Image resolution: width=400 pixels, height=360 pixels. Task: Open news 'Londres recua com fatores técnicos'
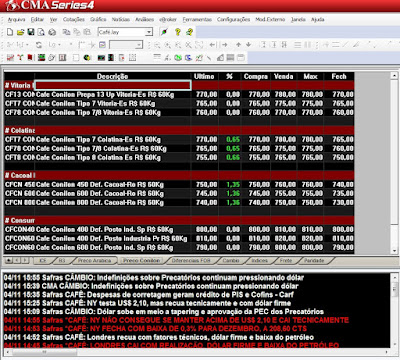(x=159, y=337)
